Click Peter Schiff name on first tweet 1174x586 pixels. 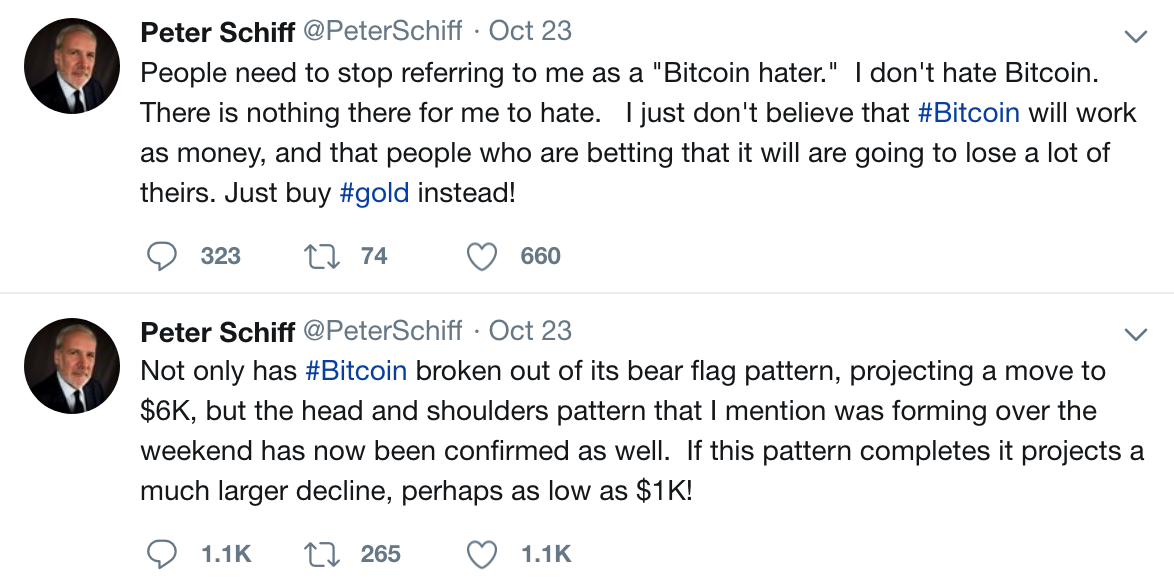click(217, 33)
